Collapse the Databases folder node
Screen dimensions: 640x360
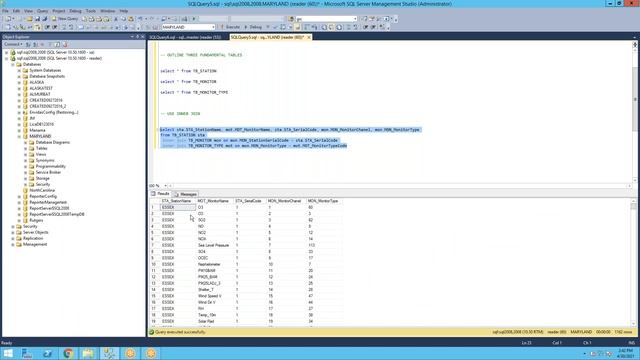tap(13, 64)
